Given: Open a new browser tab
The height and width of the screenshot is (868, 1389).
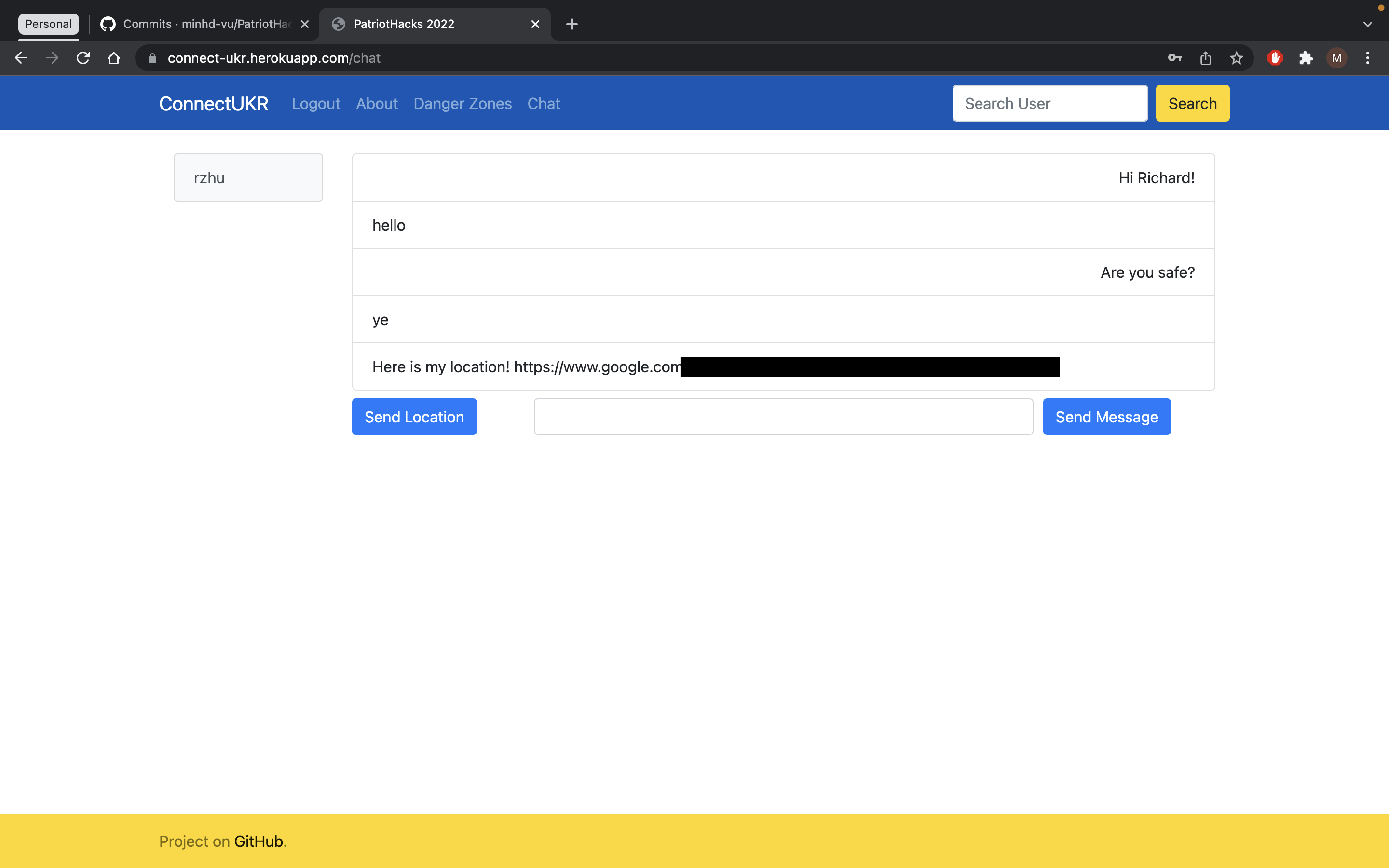Looking at the screenshot, I should coord(572,24).
